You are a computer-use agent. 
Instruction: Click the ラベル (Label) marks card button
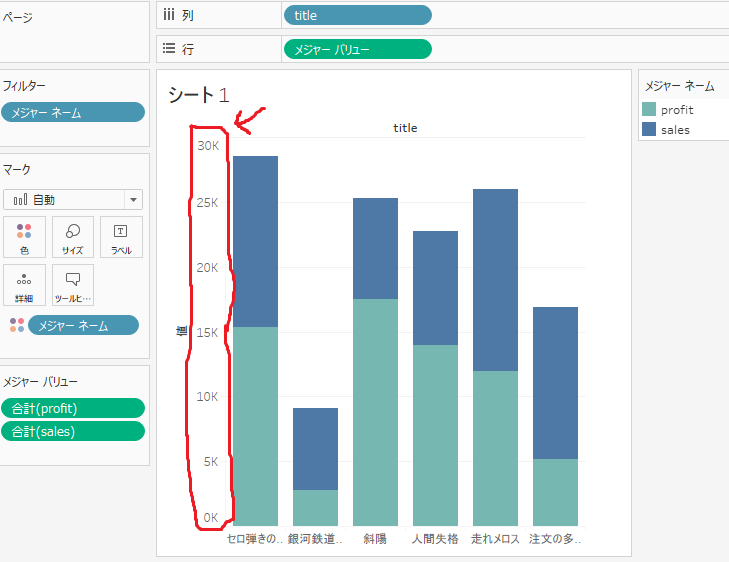coord(121,237)
